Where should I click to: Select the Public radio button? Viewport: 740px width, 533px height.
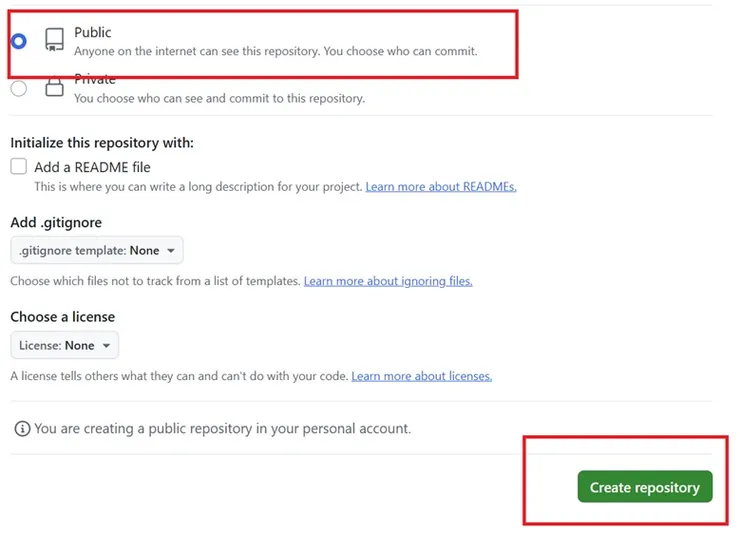[x=18, y=41]
